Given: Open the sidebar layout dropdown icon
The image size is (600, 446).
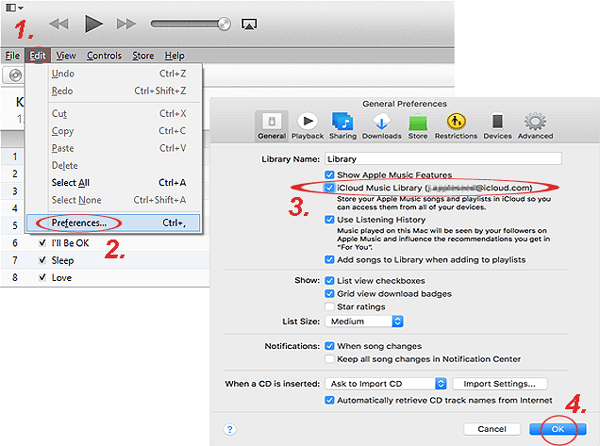Looking at the screenshot, I should 15,8.
